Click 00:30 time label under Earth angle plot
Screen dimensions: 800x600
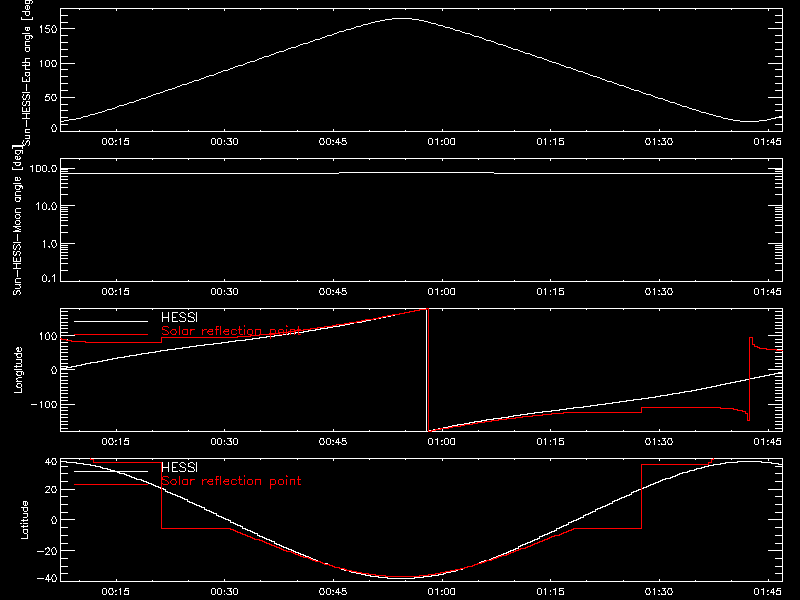(x=224, y=142)
